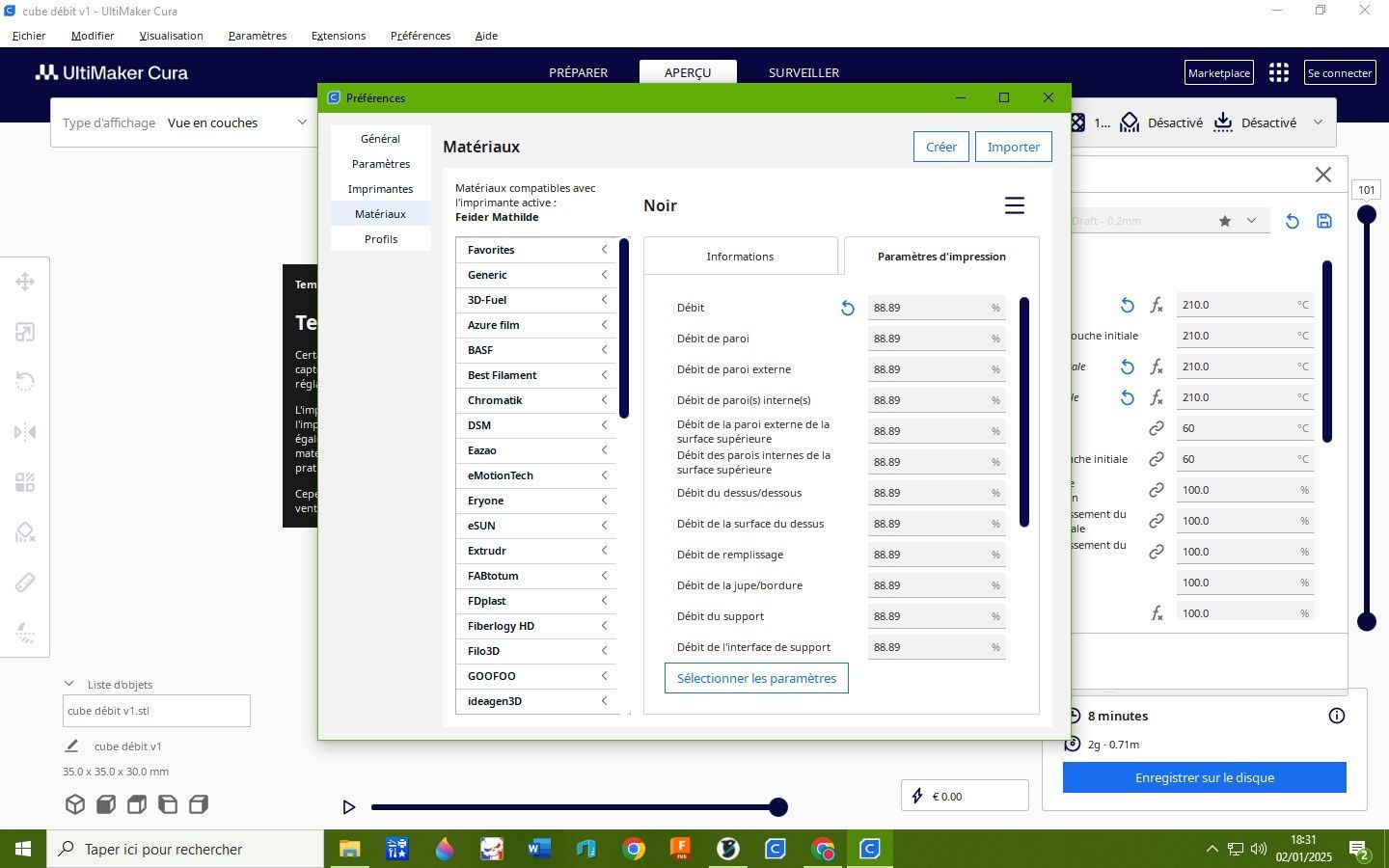Open the UltiMaker apps grid icon
The image size is (1389, 868).
1279,72
